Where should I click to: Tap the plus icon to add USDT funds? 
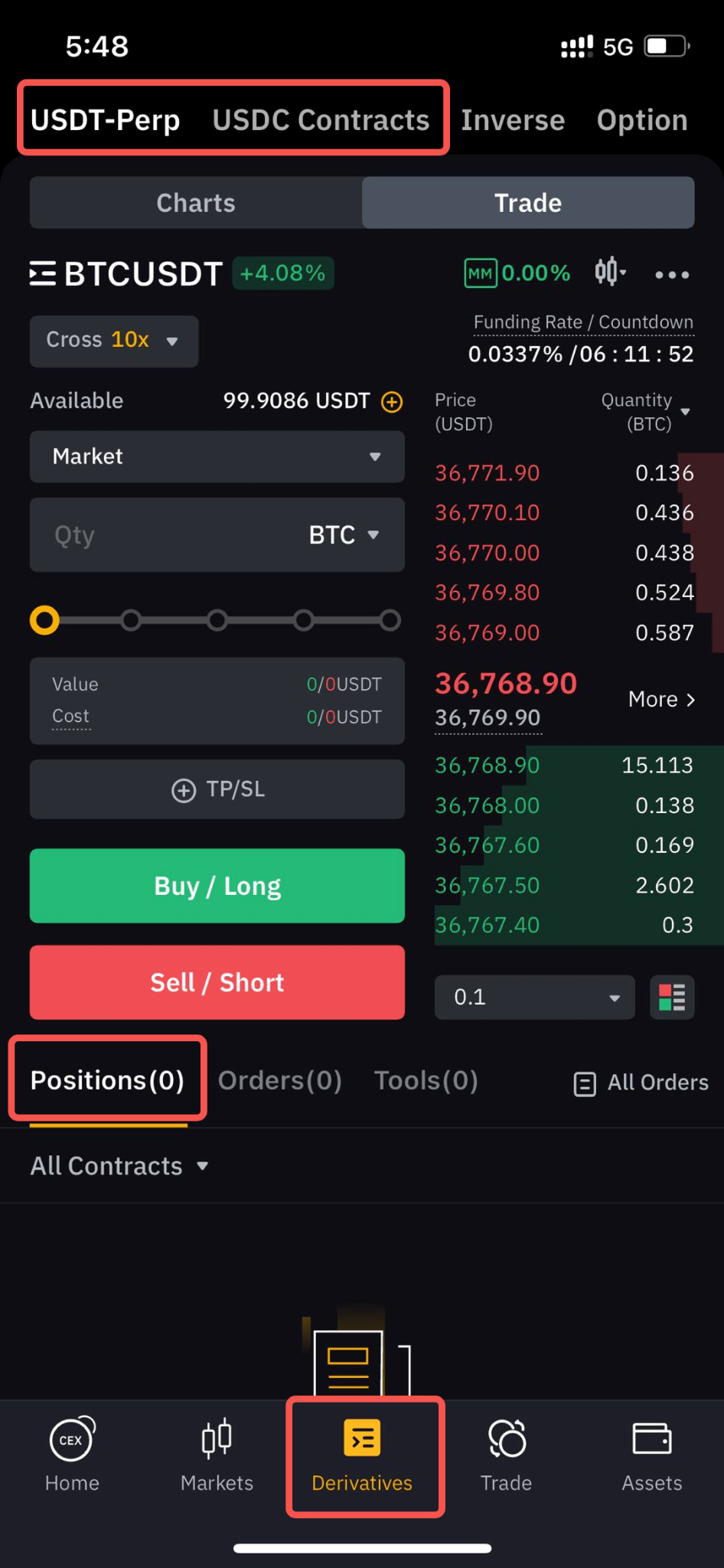pos(392,401)
